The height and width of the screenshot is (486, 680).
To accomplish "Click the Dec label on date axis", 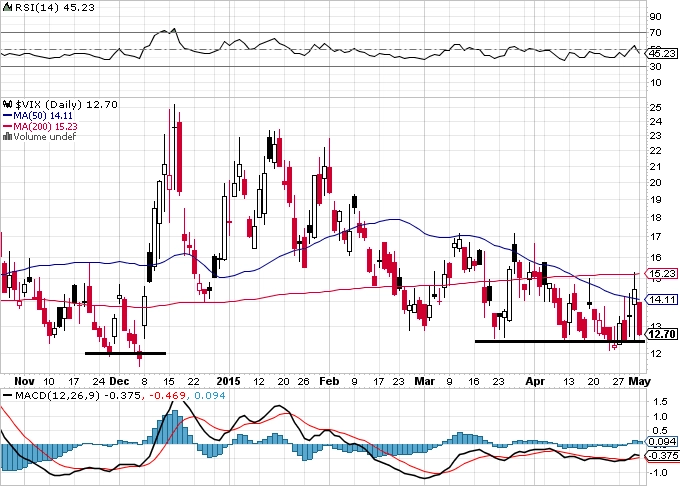I will click(119, 381).
